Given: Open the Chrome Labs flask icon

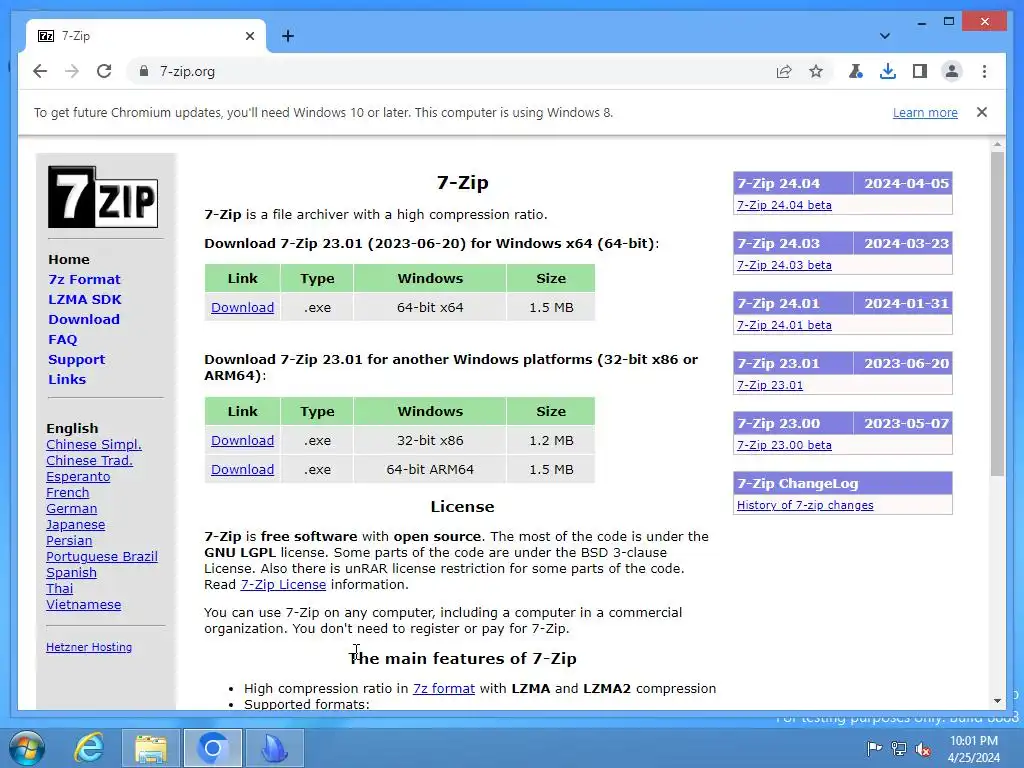Looking at the screenshot, I should [x=856, y=71].
